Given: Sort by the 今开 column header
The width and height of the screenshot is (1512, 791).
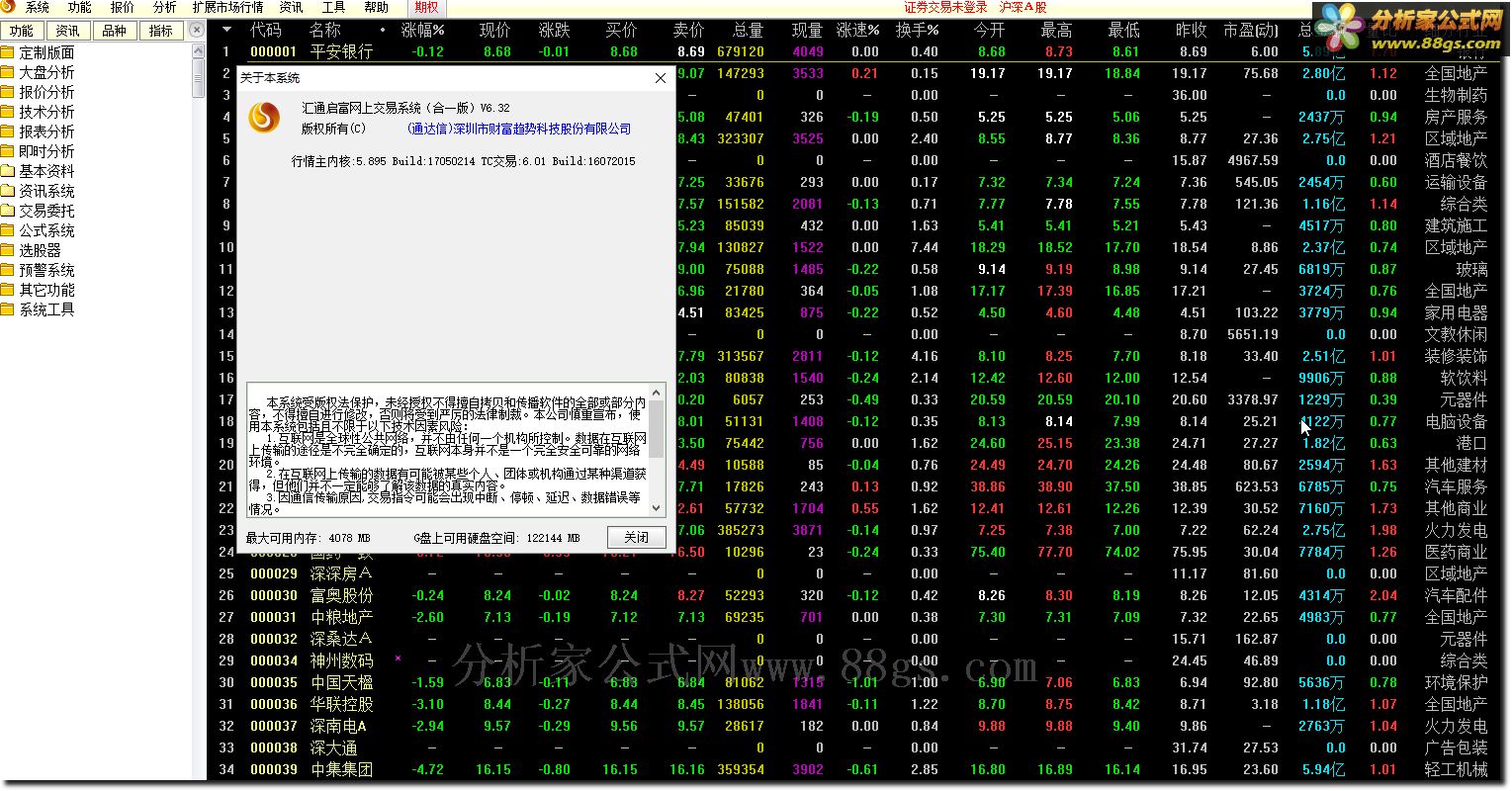Looking at the screenshot, I should [989, 31].
